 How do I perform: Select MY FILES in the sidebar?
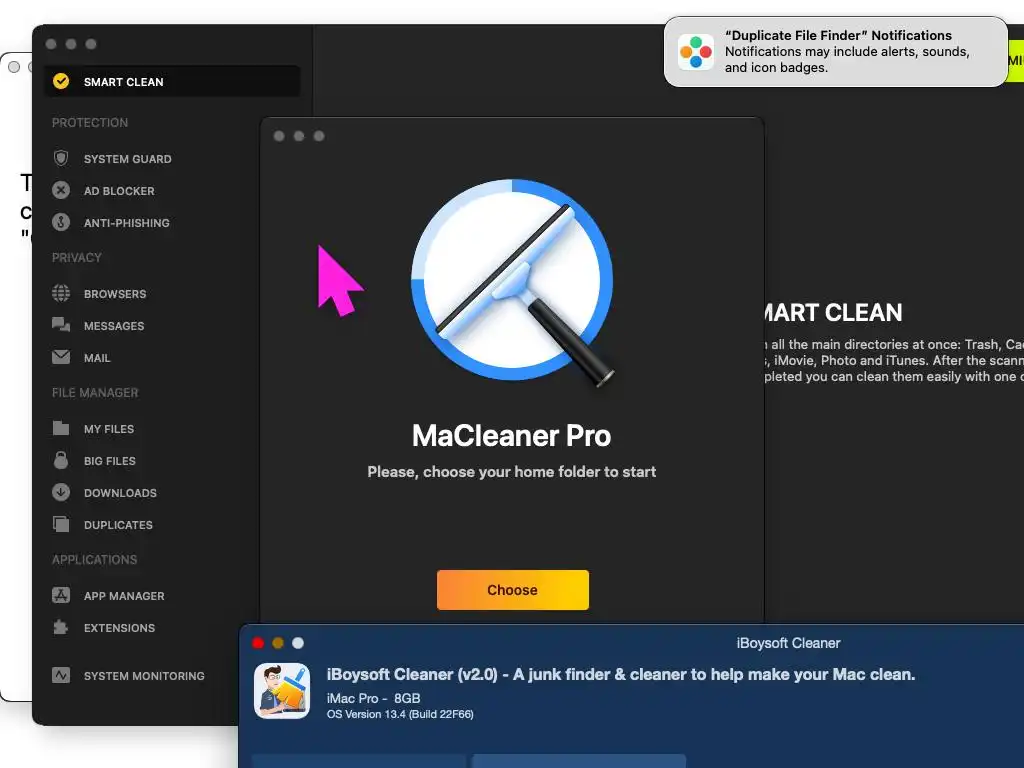tap(108, 429)
